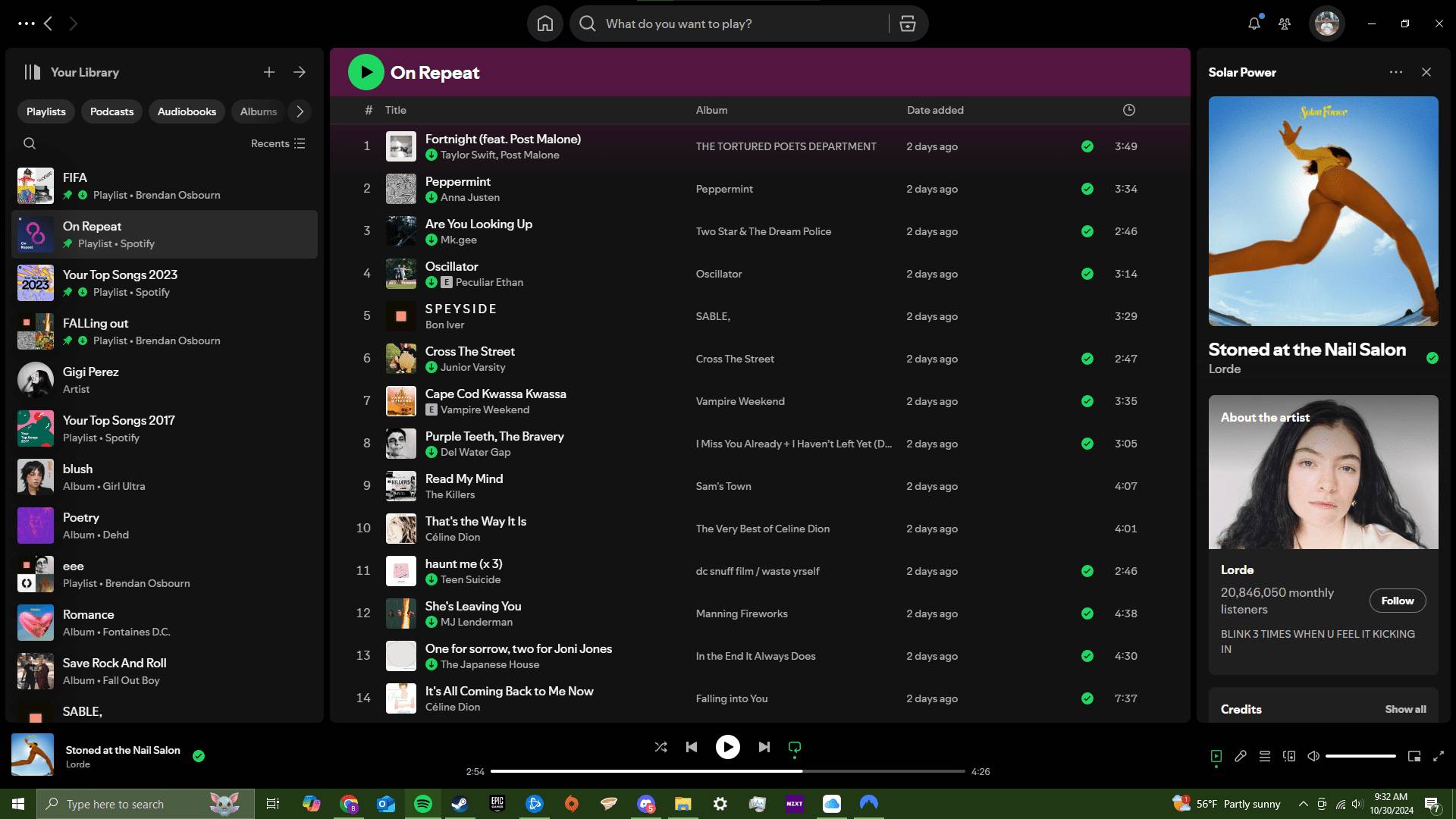The image size is (1456, 819).
Task: Filter library by Albums
Action: [x=259, y=111]
